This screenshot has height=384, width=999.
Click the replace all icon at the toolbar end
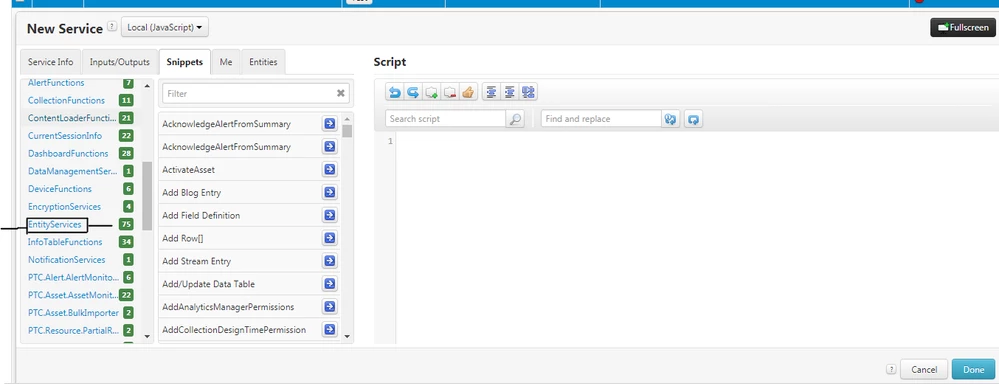[x=693, y=118]
